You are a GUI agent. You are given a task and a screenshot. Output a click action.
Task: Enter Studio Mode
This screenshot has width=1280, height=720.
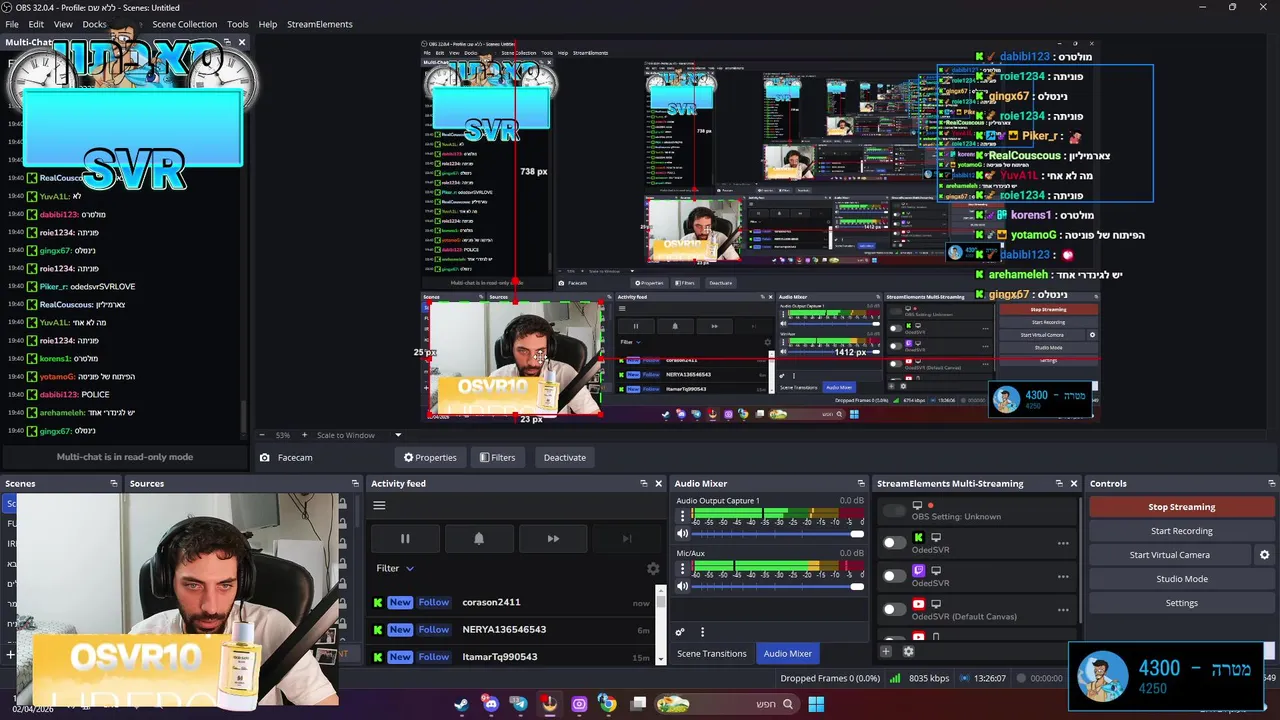coord(1181,579)
